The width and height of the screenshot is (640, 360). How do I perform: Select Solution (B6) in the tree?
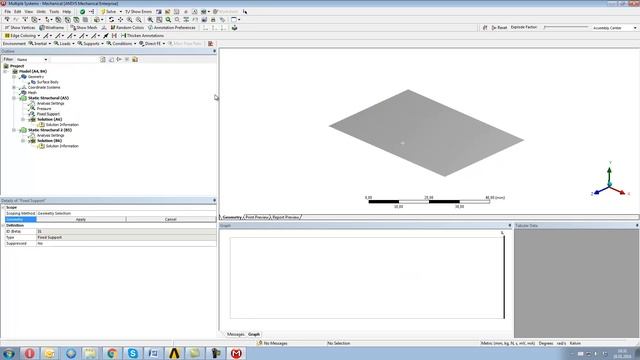49,140
